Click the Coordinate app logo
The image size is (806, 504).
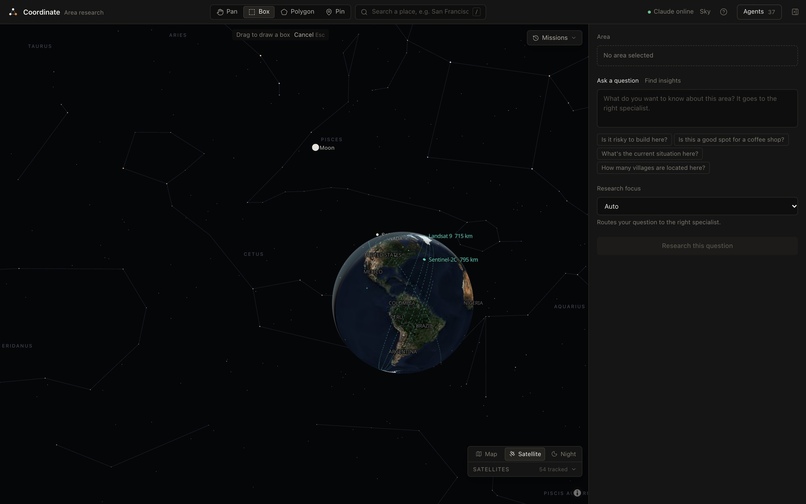pyautogui.click(x=13, y=12)
